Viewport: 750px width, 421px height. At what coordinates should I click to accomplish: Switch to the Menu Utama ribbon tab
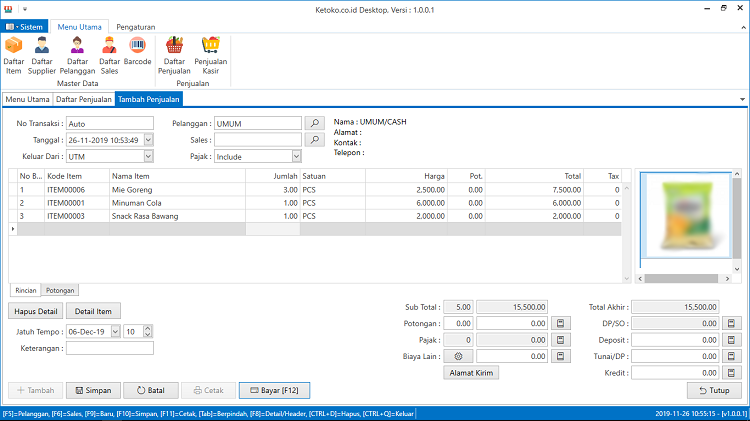pos(79,27)
